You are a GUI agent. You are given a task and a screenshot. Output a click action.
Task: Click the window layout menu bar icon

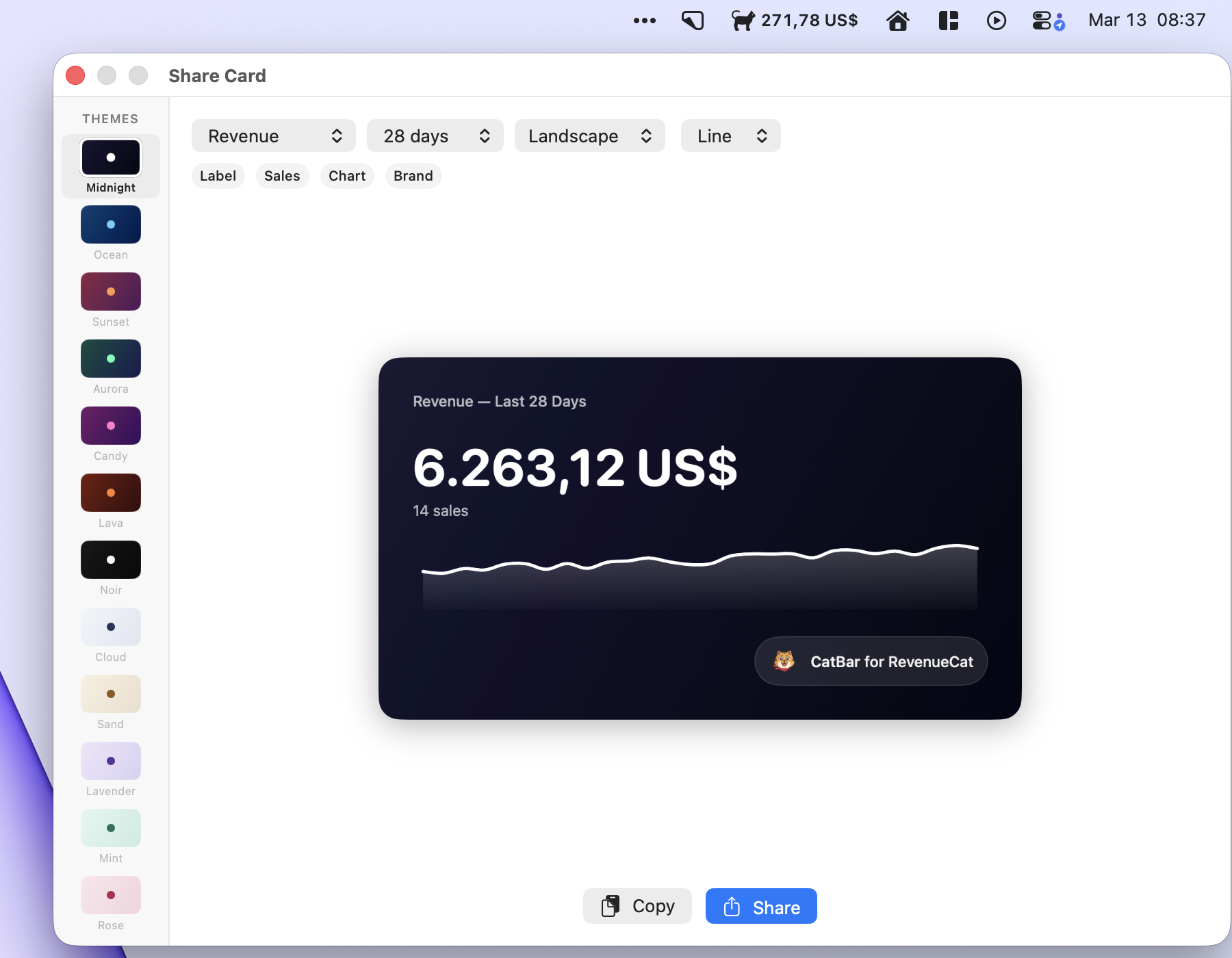pyautogui.click(x=948, y=21)
